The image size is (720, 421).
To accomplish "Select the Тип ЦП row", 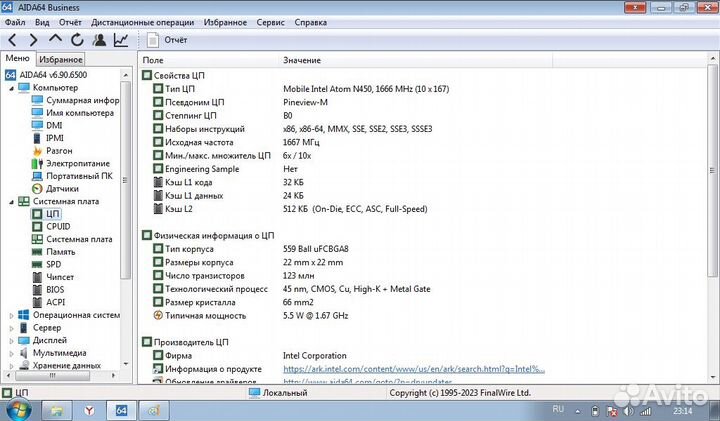I will [301, 89].
